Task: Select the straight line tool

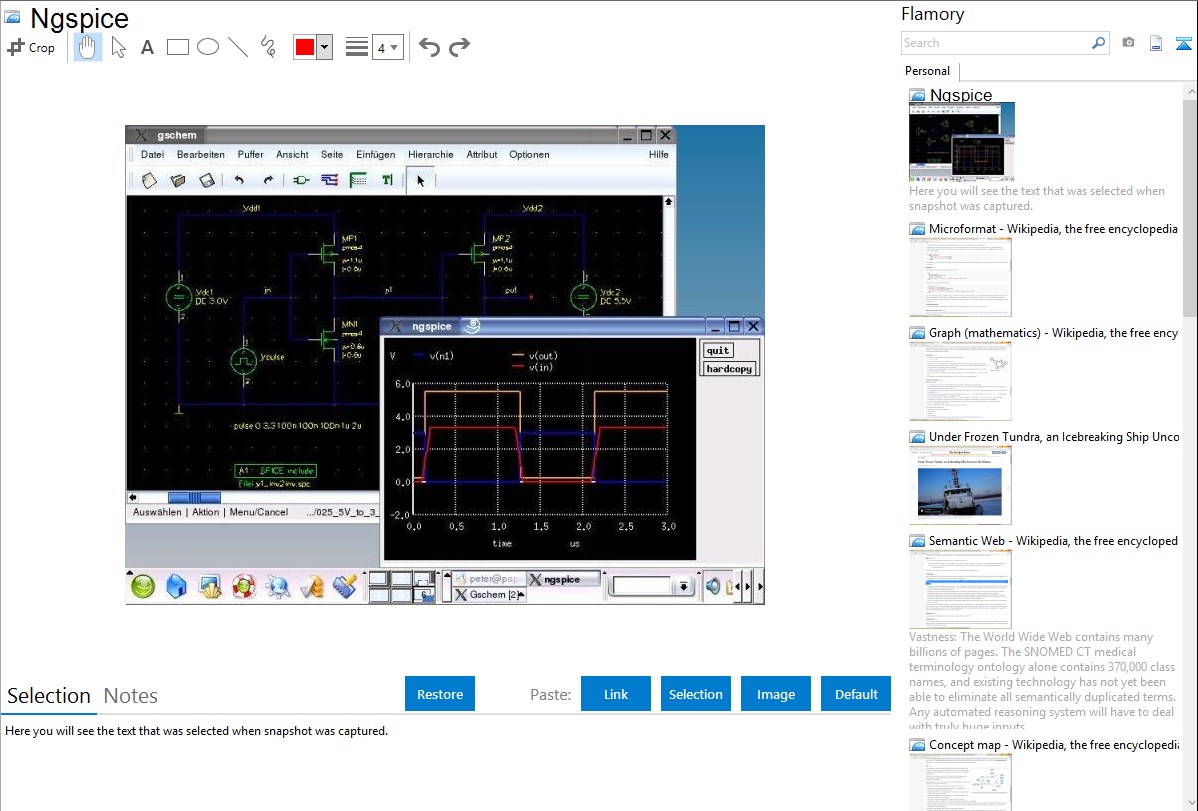Action: tap(237, 47)
